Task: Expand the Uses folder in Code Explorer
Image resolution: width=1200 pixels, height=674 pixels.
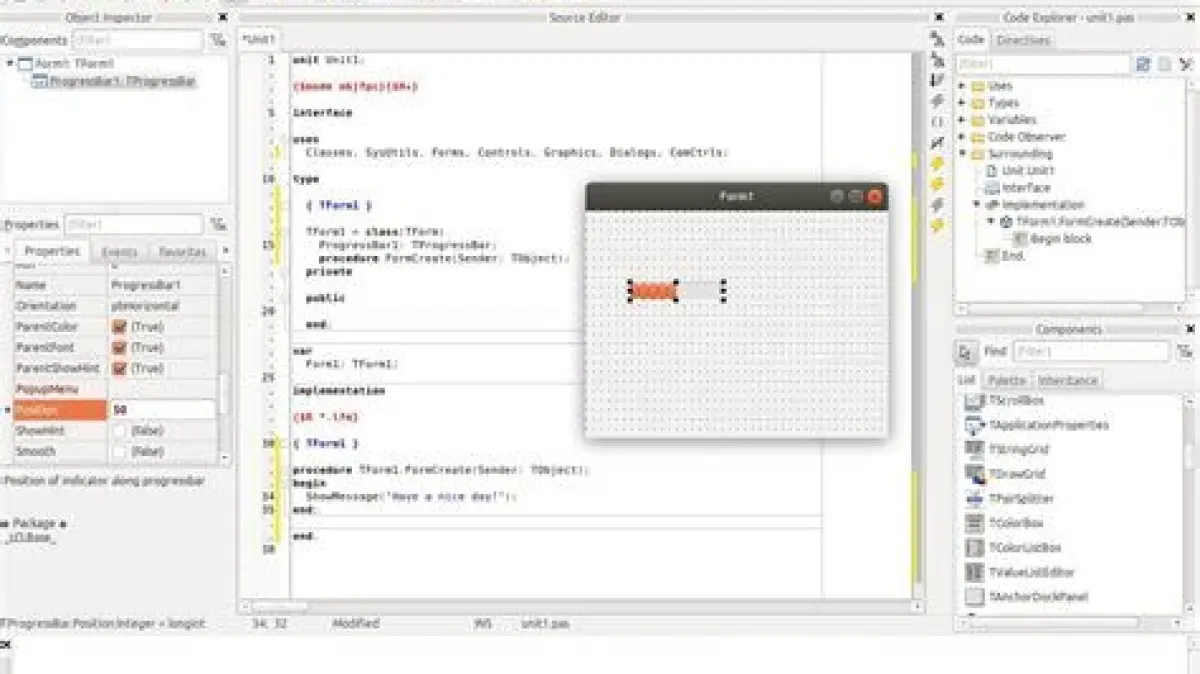Action: pyautogui.click(x=962, y=86)
